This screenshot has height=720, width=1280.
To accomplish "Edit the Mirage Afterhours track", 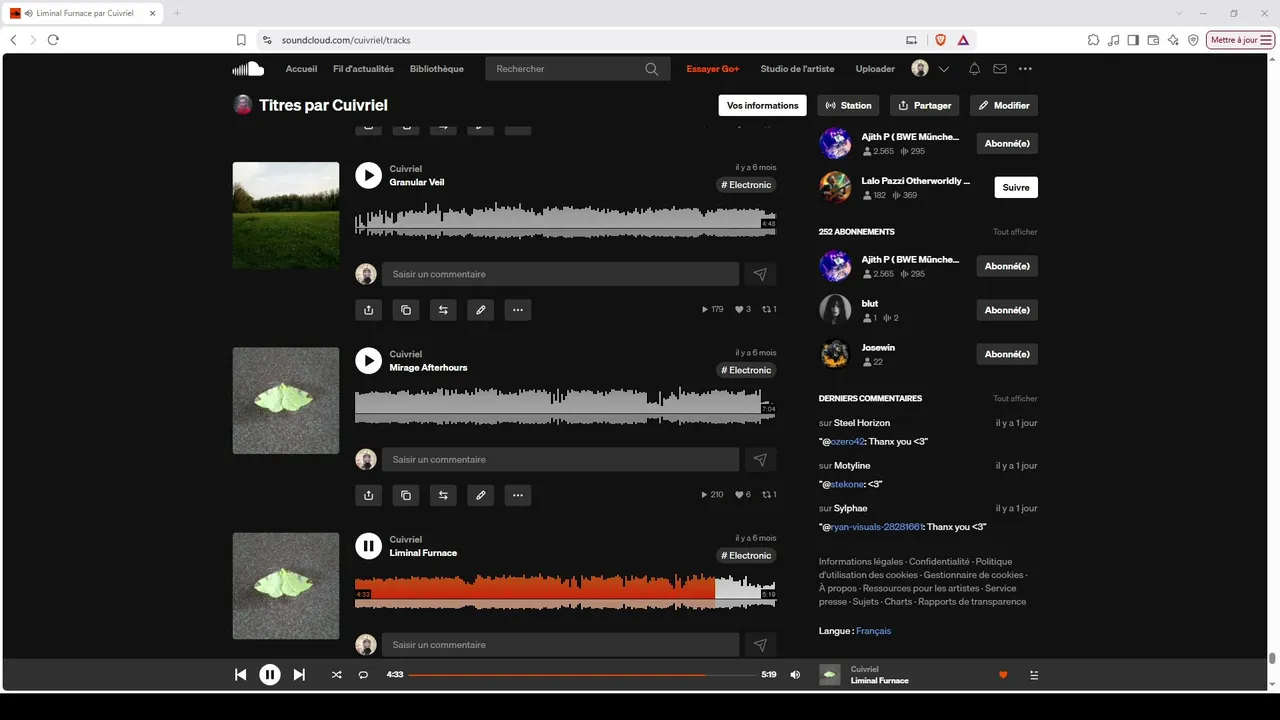I will [481, 495].
